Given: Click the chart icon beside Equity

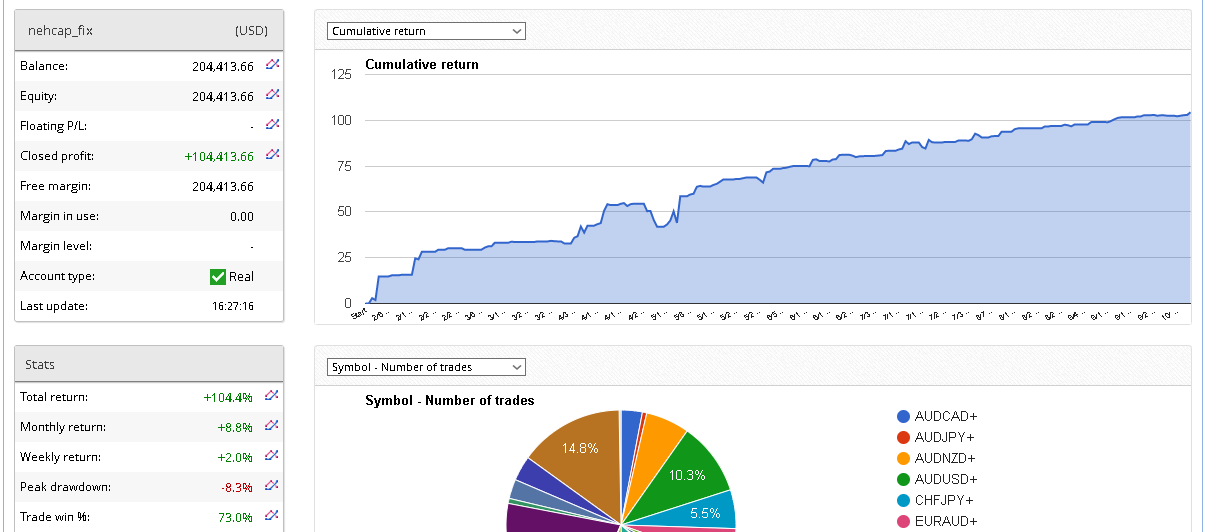Looking at the screenshot, I should (x=272, y=95).
